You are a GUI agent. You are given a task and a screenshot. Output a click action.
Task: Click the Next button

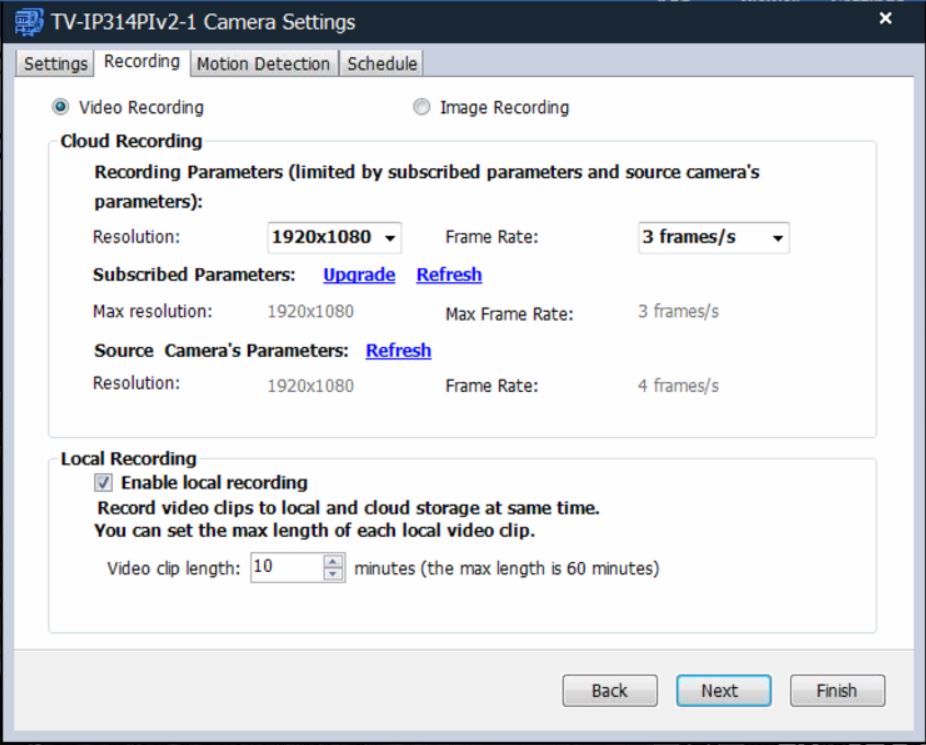tap(718, 690)
